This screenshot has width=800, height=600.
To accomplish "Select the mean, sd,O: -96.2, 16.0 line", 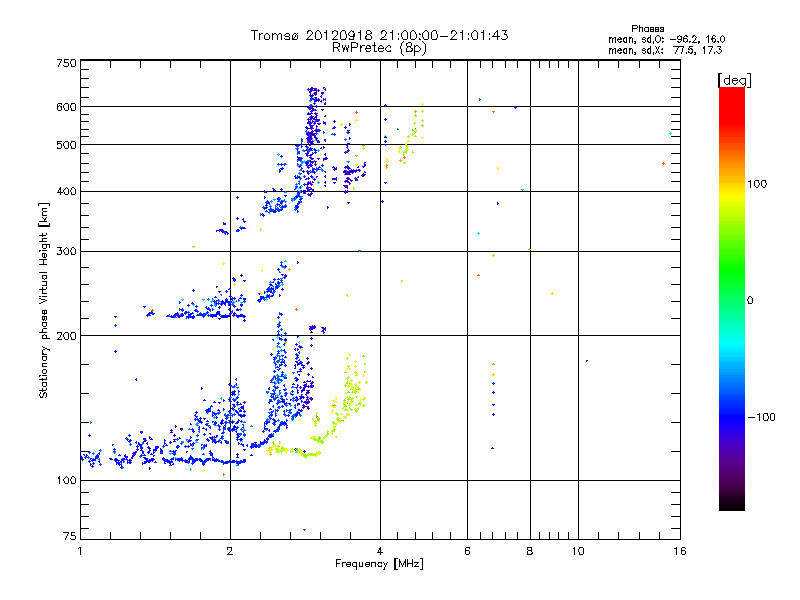I will 666,39.
